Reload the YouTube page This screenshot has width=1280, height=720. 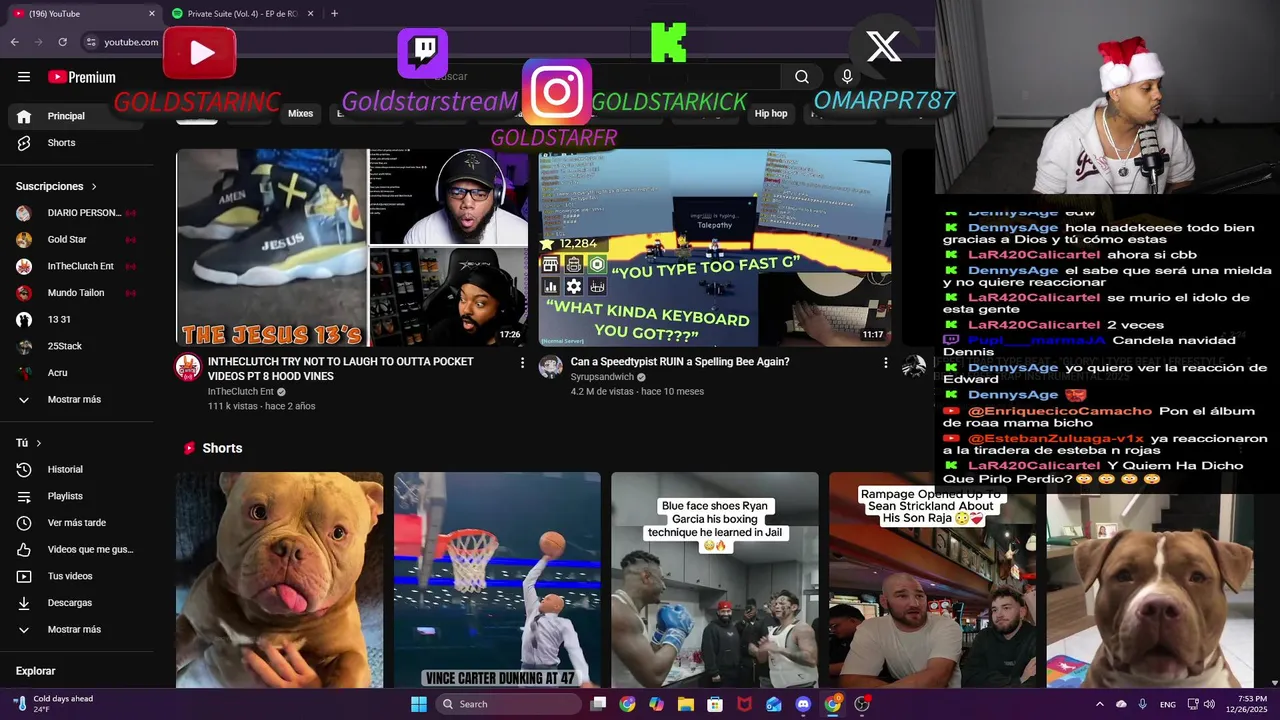(x=62, y=42)
